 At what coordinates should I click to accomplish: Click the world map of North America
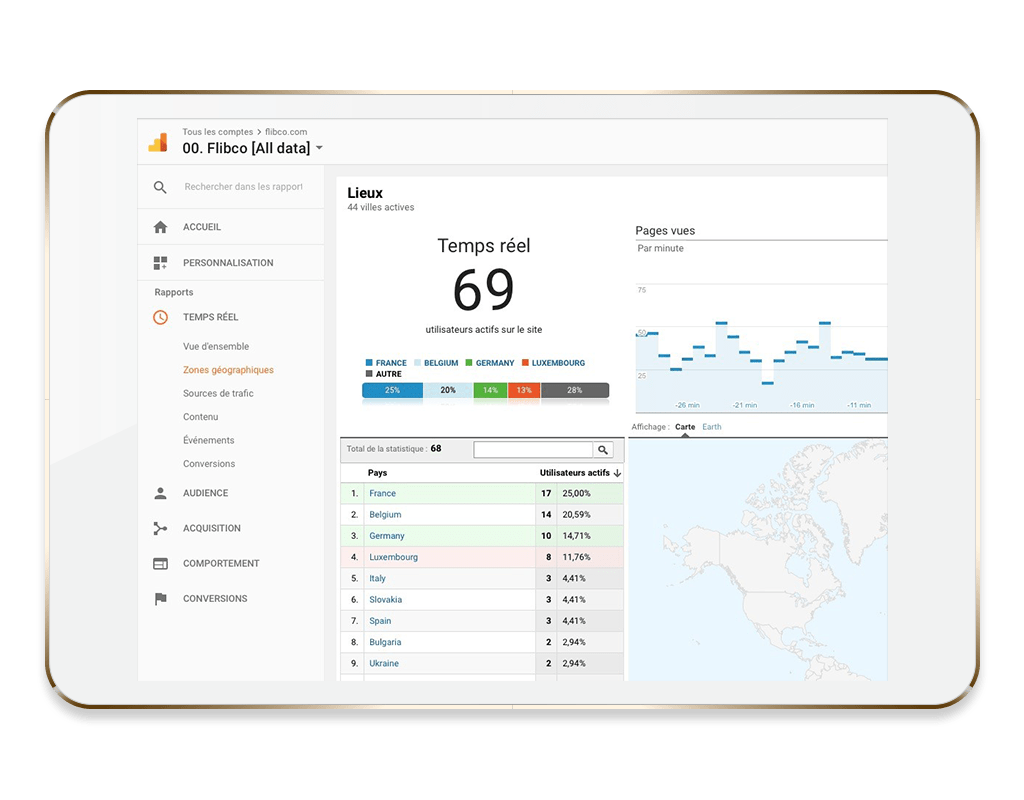(x=758, y=560)
